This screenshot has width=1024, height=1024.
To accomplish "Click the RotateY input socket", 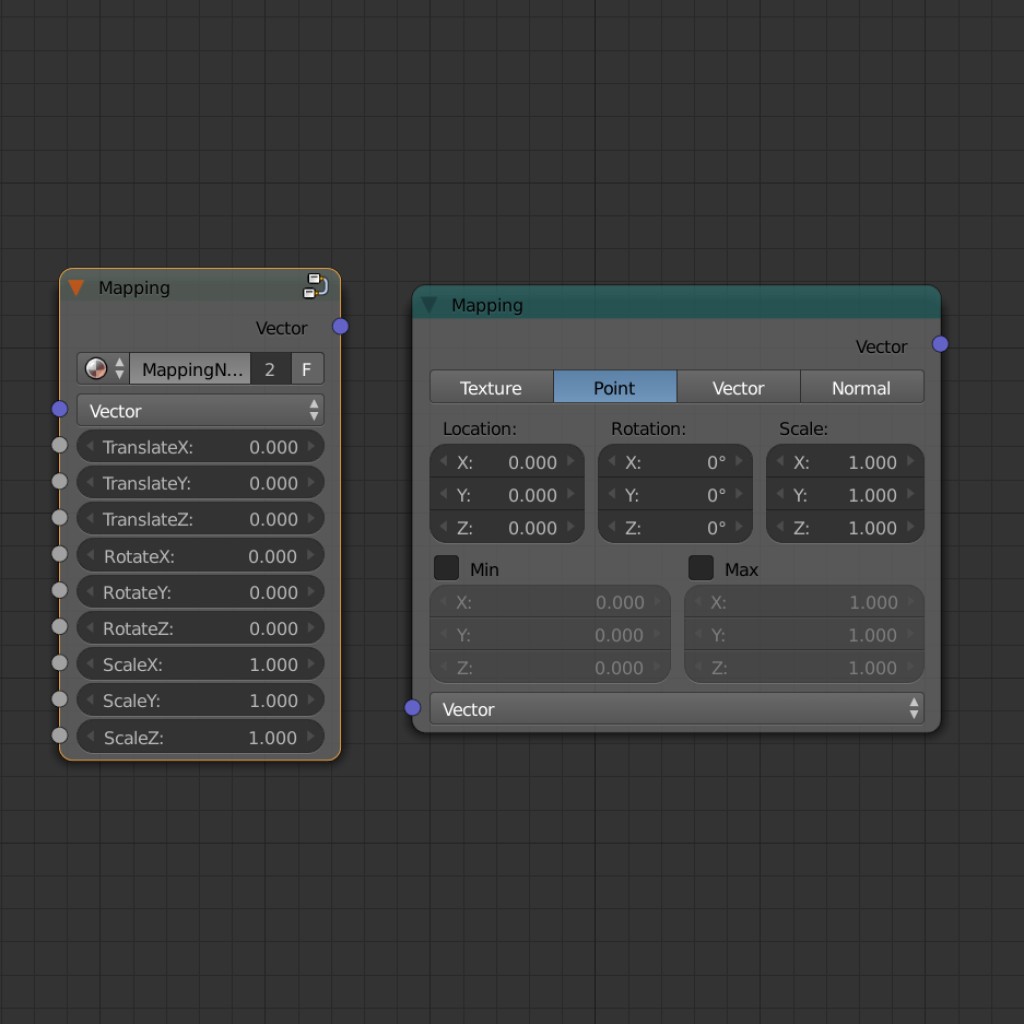I will 60,591.
